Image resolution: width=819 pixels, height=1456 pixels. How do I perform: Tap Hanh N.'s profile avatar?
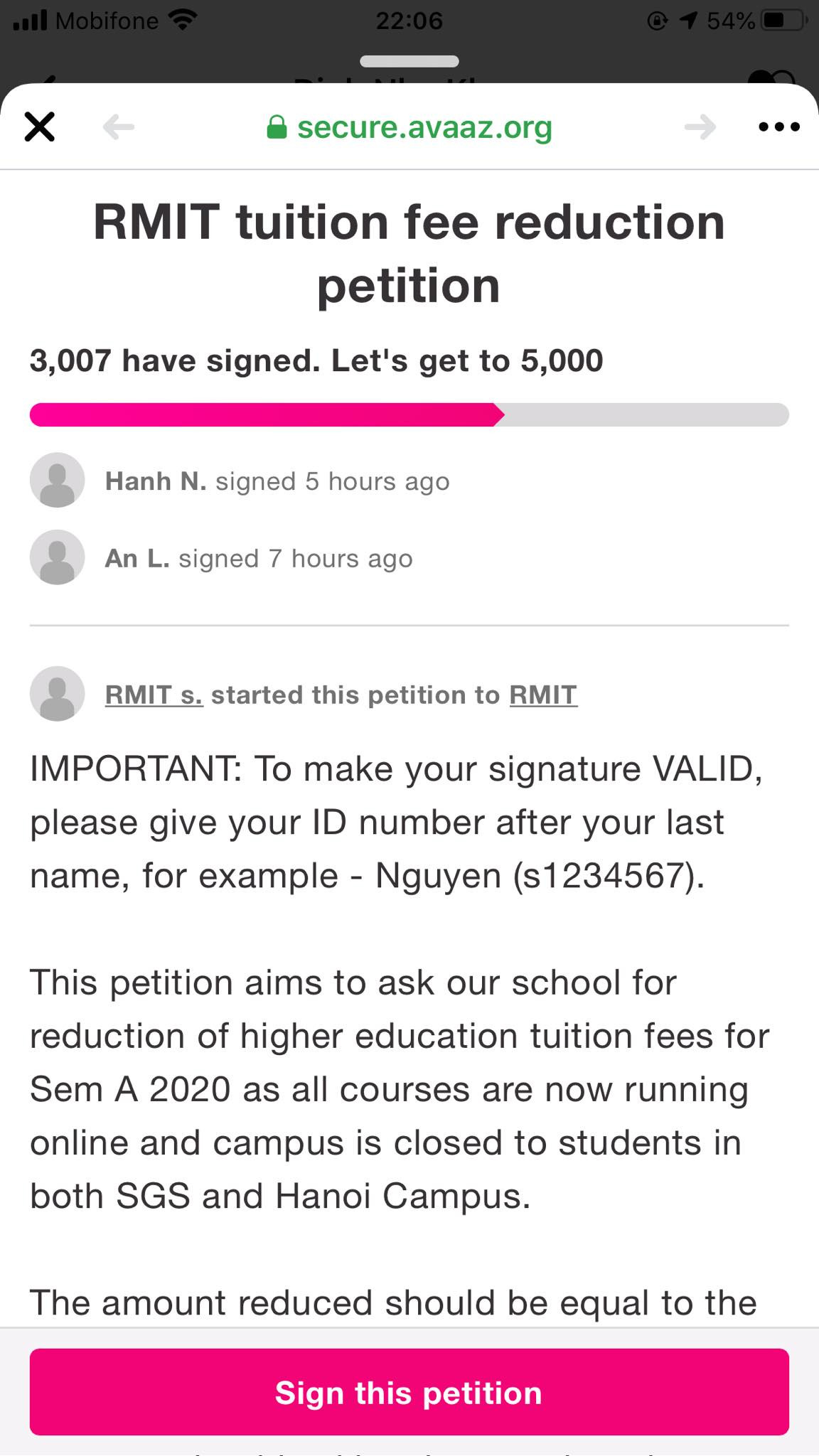click(57, 481)
